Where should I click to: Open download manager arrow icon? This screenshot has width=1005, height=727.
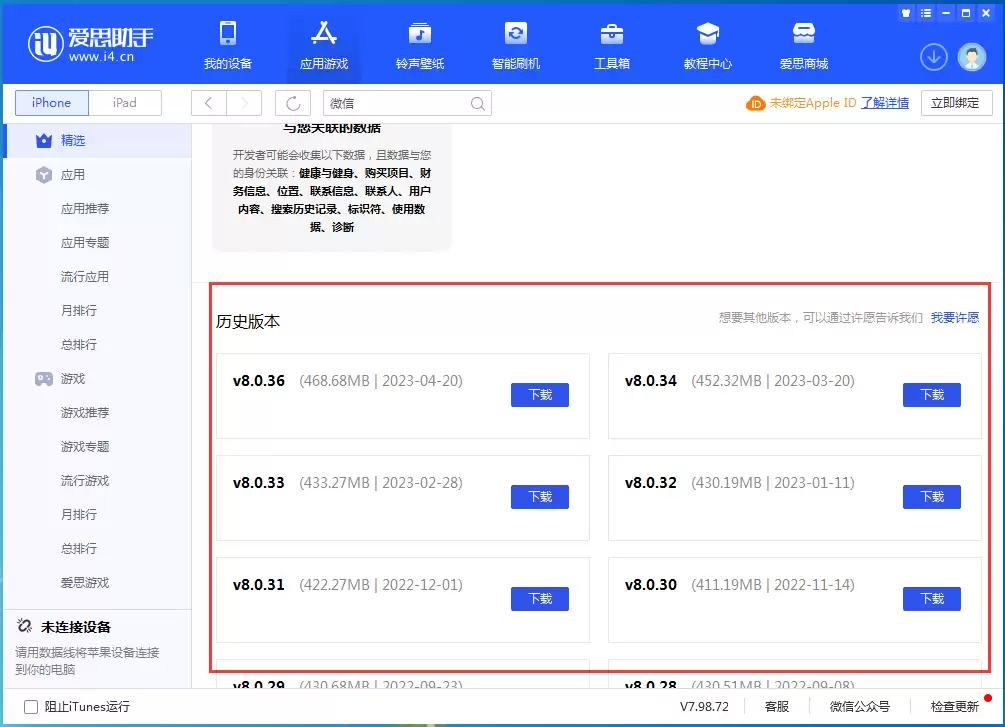point(934,57)
